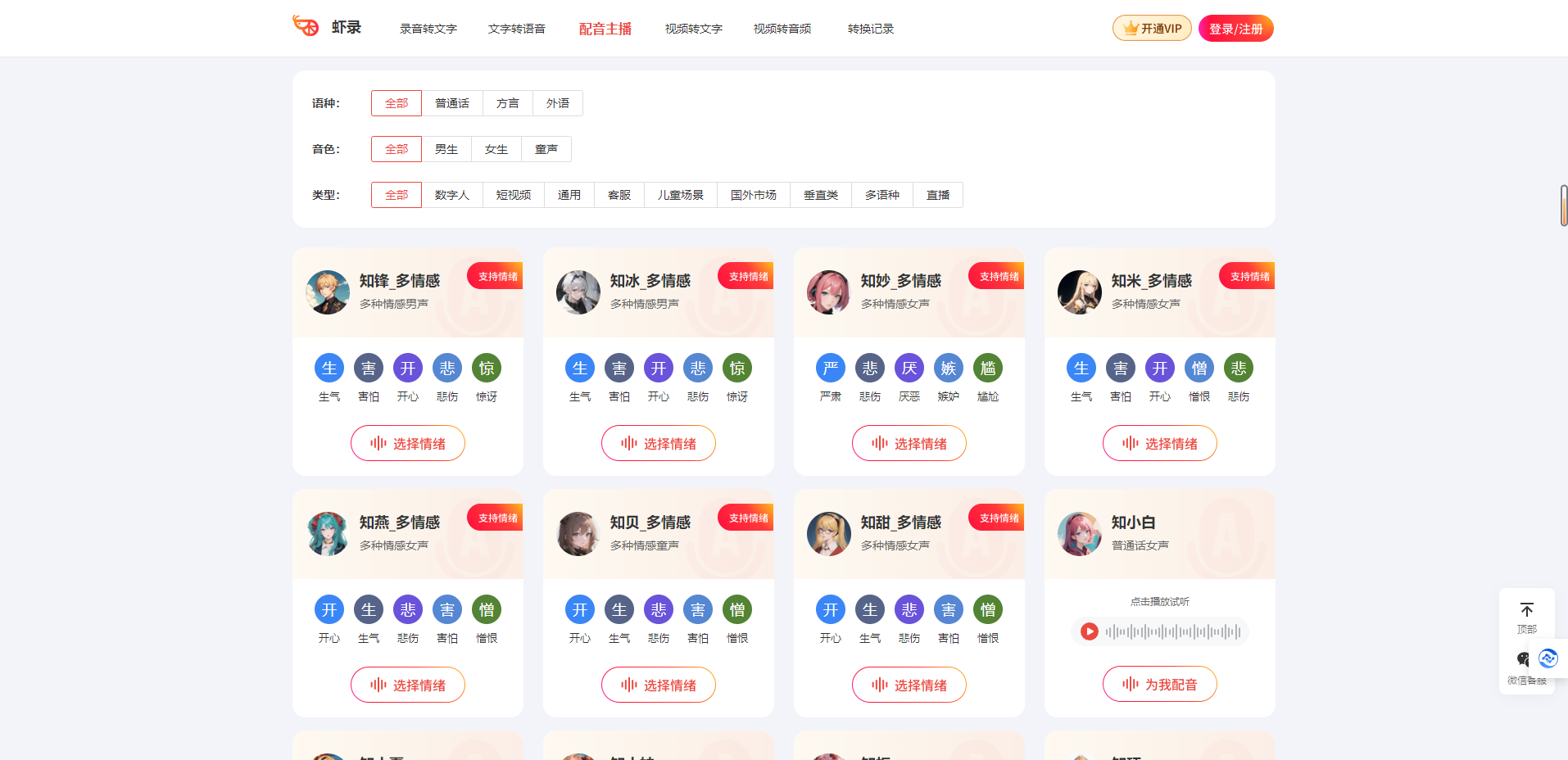Click the 知甜_多情感 avatar thumbnail

pyautogui.click(x=829, y=534)
